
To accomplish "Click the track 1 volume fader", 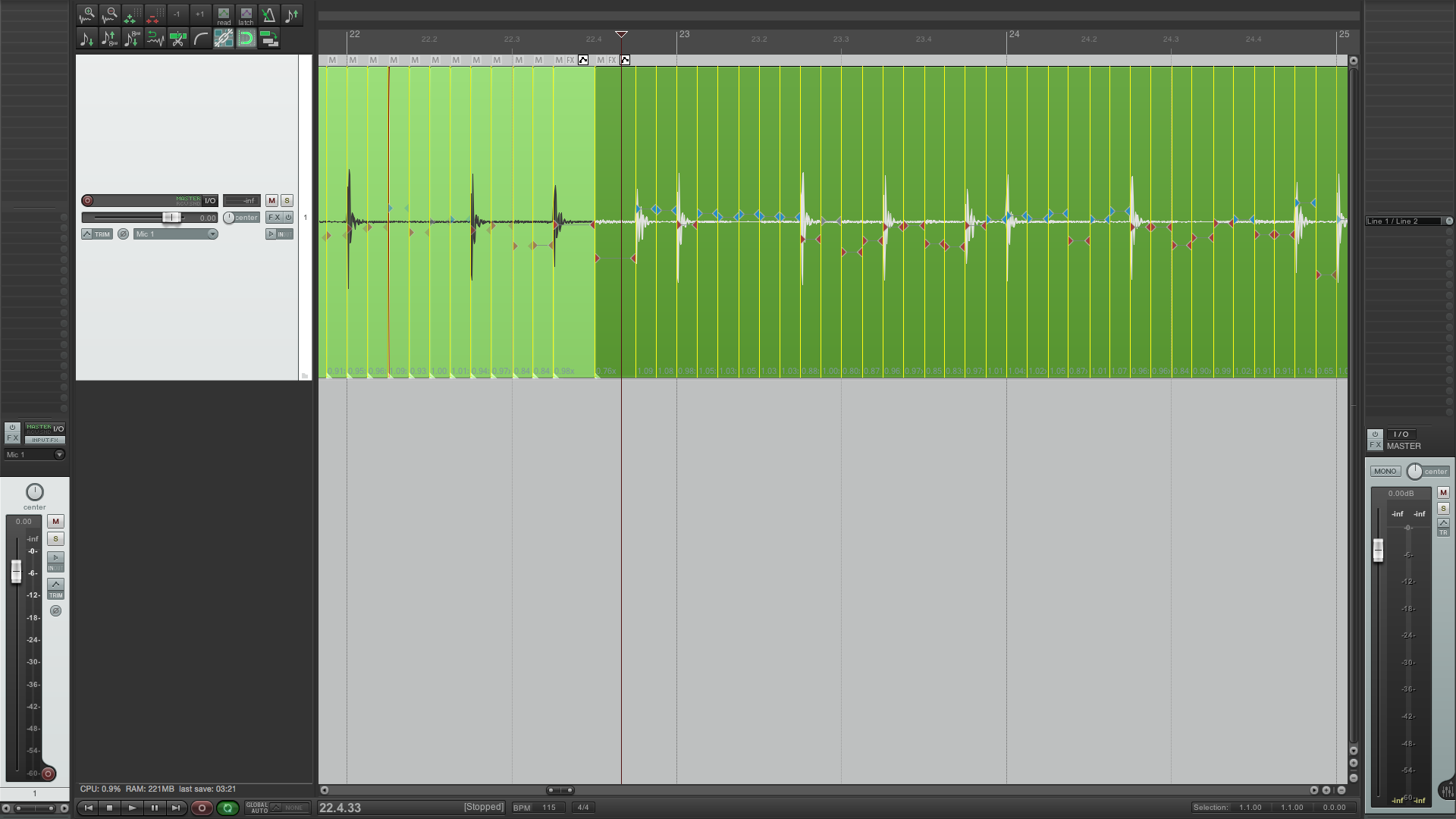I will click(171, 218).
